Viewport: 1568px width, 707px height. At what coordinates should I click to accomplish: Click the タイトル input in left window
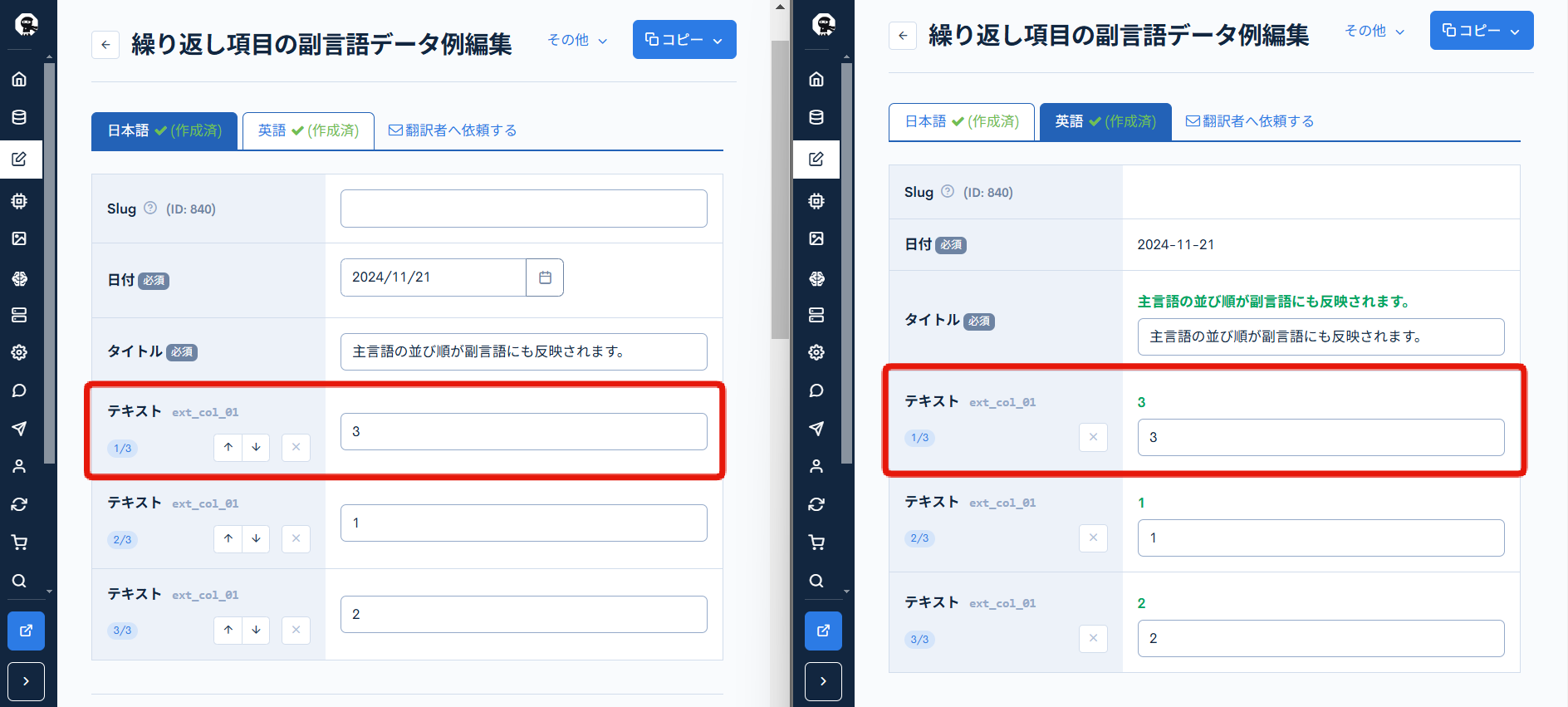524,351
